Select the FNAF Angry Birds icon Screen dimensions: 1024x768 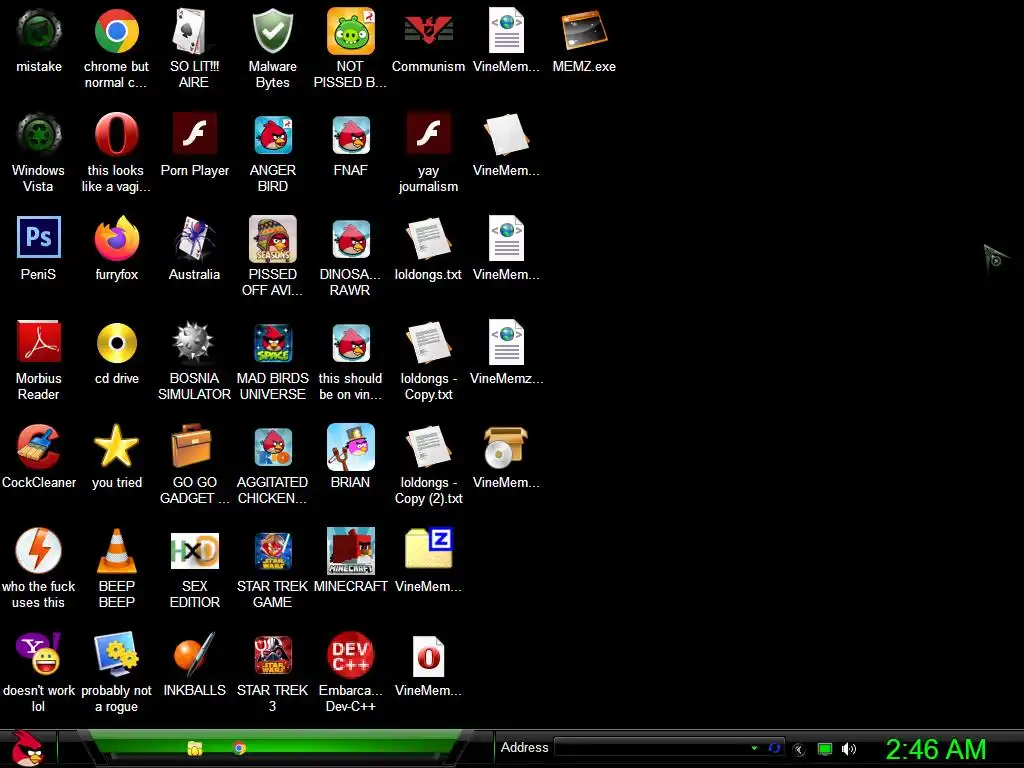coord(351,135)
